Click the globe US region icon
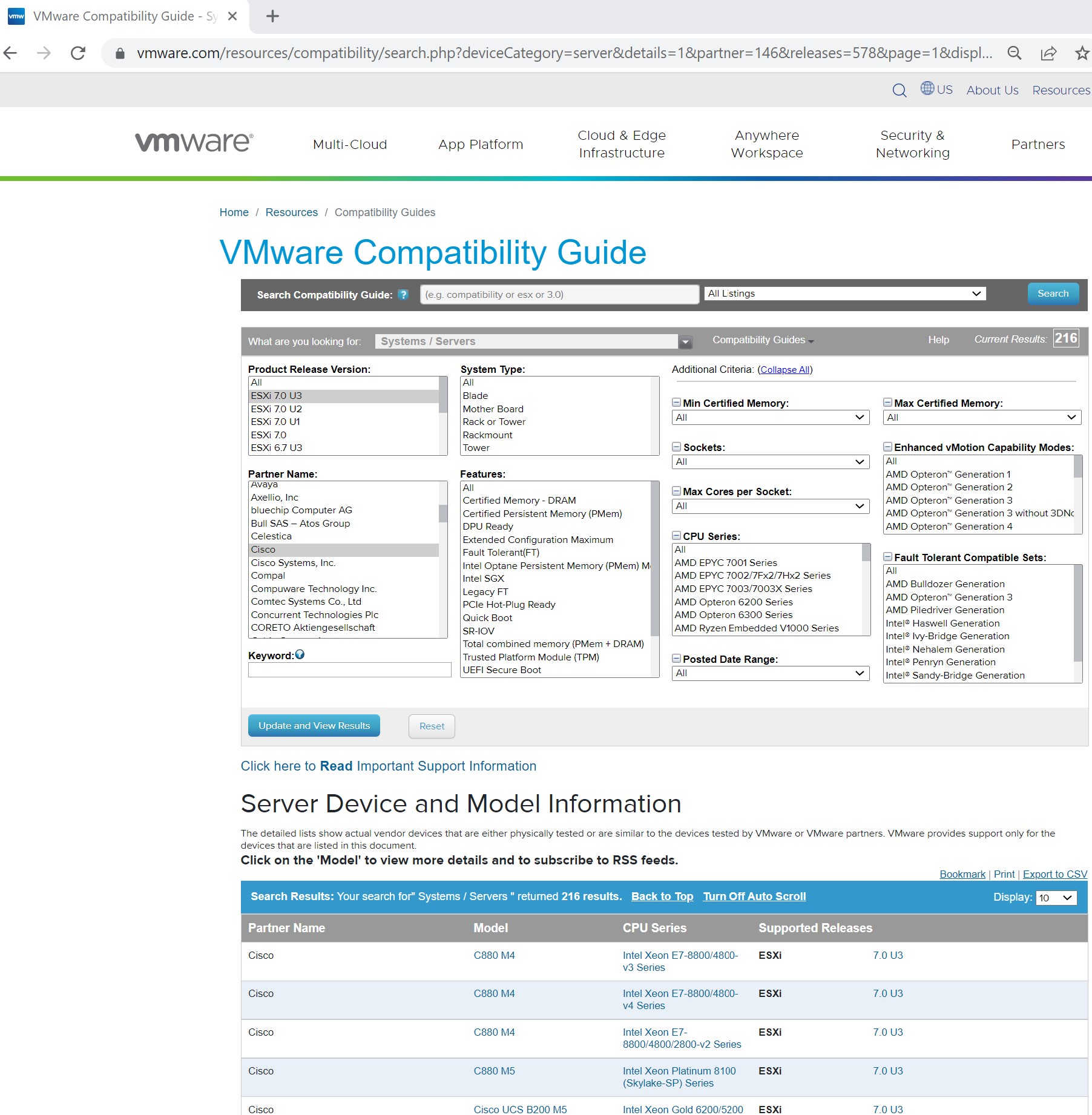 (927, 88)
